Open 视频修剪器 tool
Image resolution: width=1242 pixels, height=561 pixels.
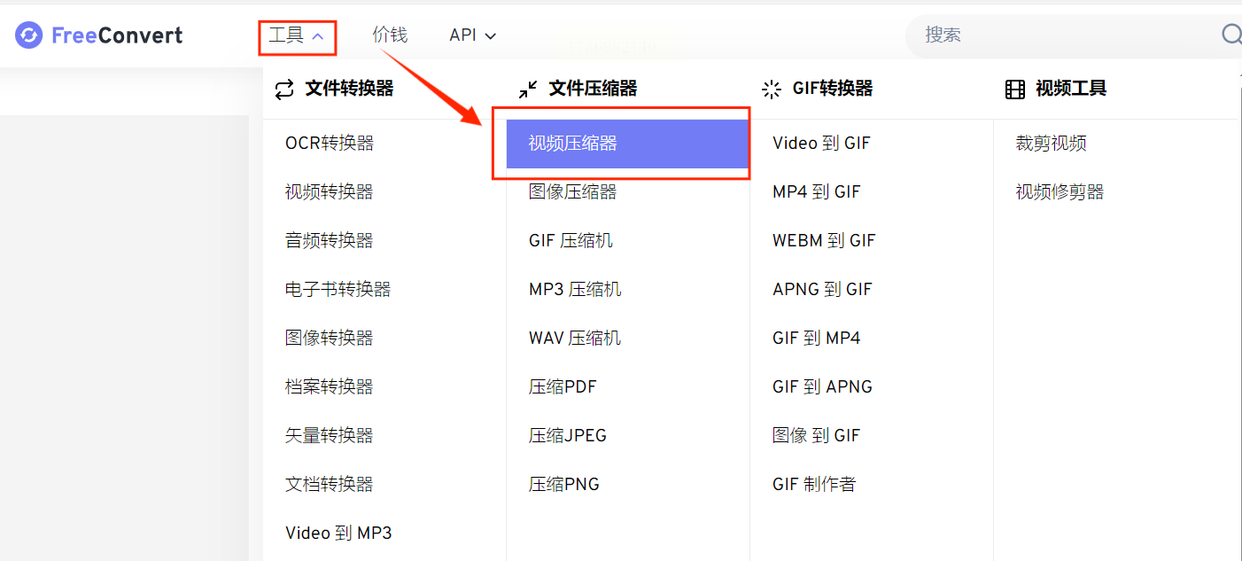coord(1060,192)
